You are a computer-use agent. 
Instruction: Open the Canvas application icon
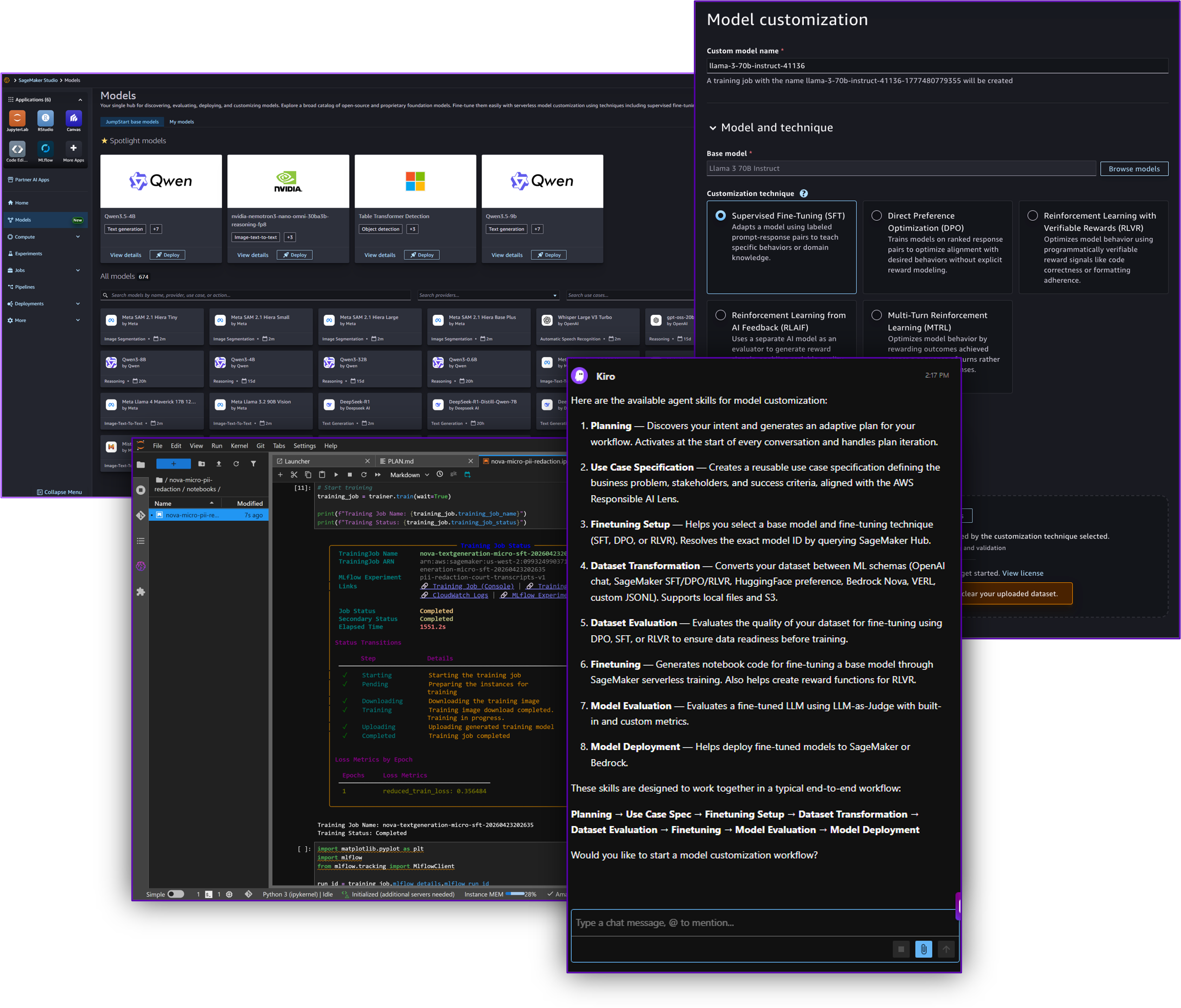point(74,118)
